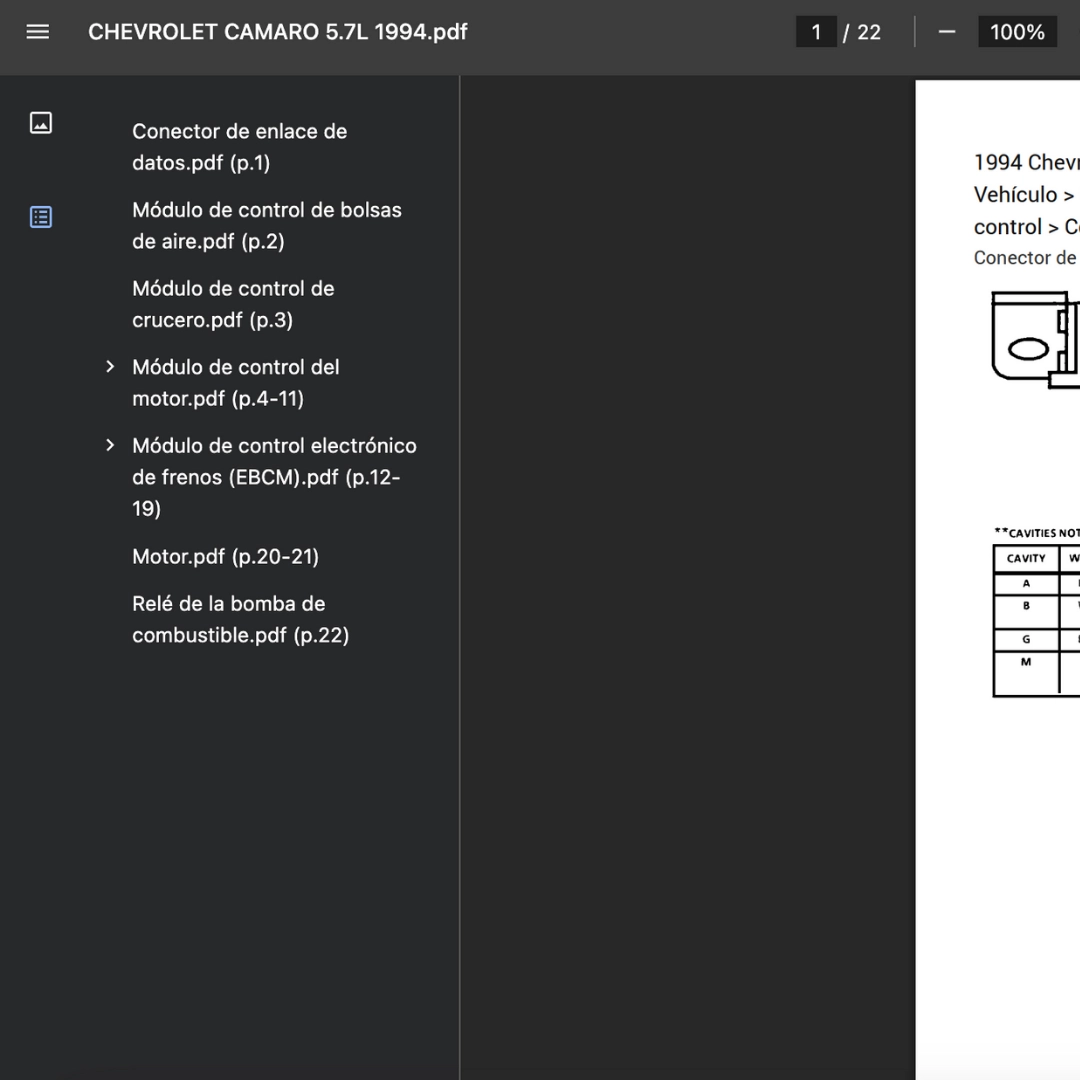
Task: Go to Módulo de control de bolsas de aire
Action: tap(267, 225)
